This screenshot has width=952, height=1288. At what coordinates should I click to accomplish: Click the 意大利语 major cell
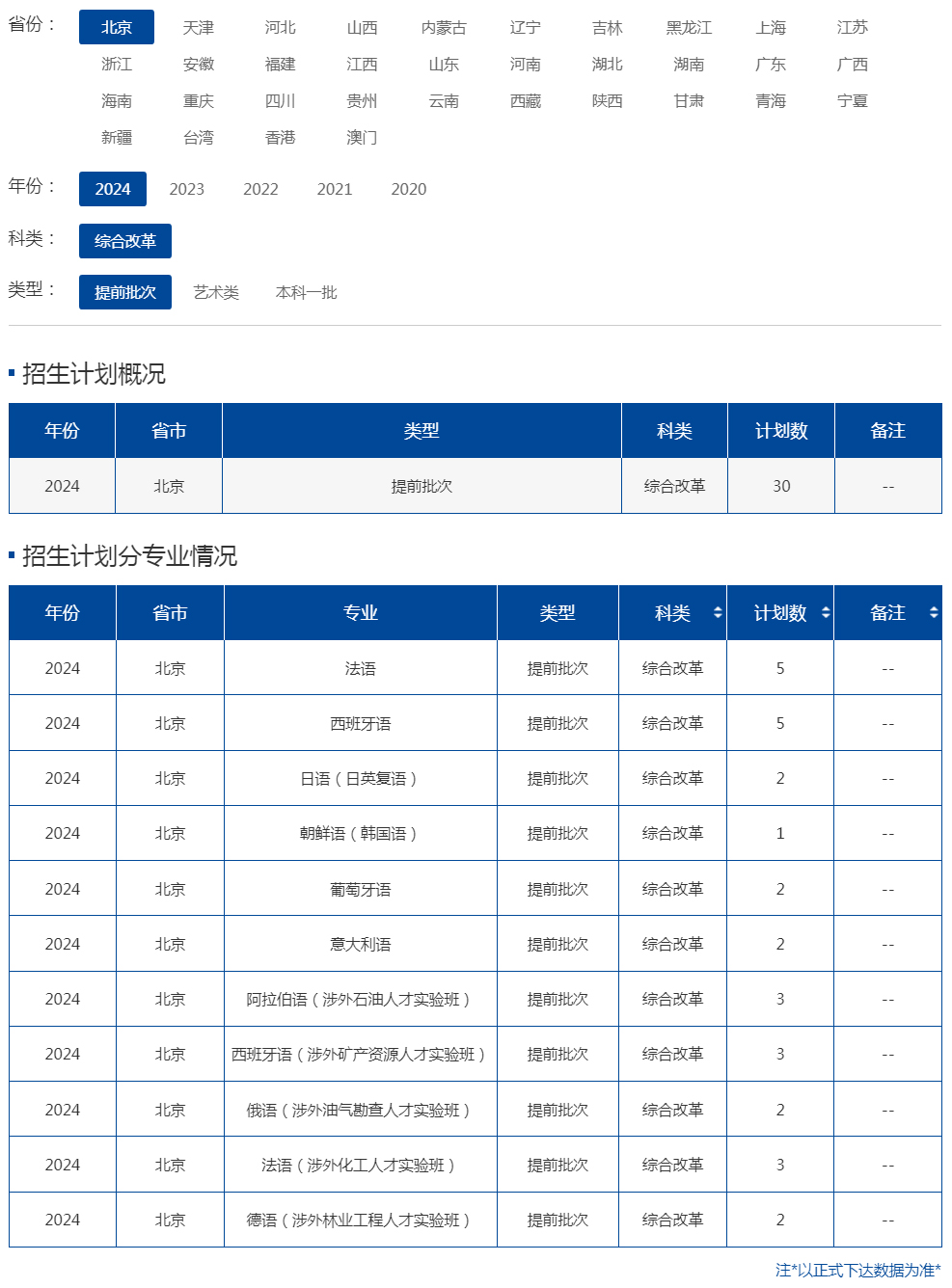tap(361, 944)
